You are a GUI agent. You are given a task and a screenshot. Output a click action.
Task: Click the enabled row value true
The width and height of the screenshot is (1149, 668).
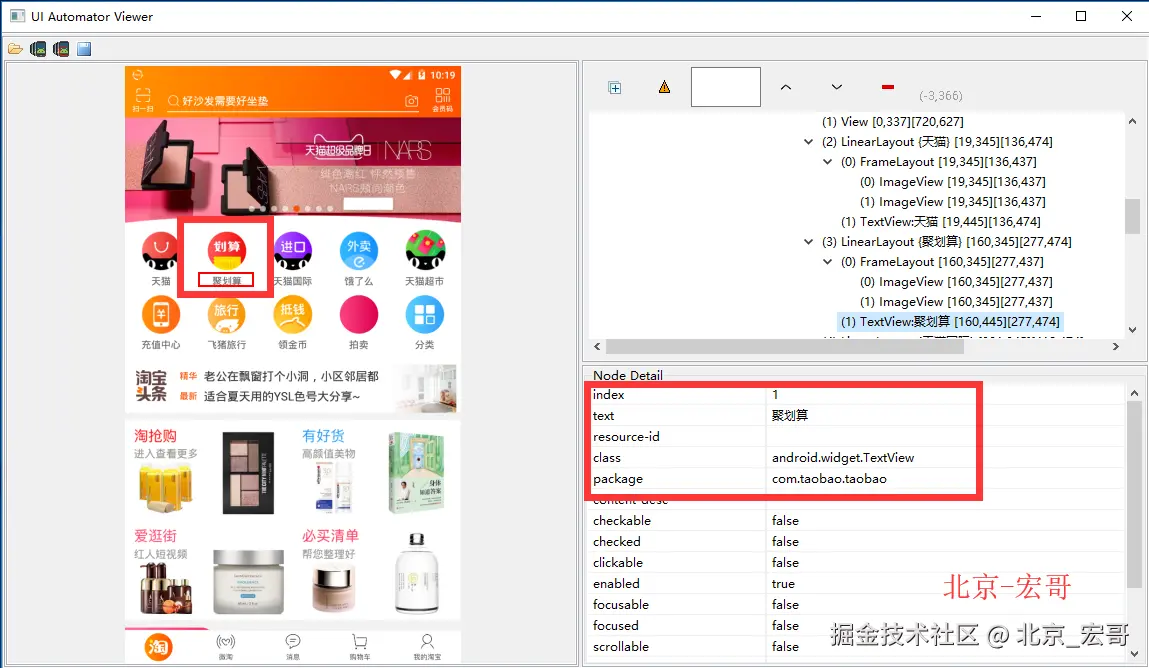pyautogui.click(x=783, y=584)
